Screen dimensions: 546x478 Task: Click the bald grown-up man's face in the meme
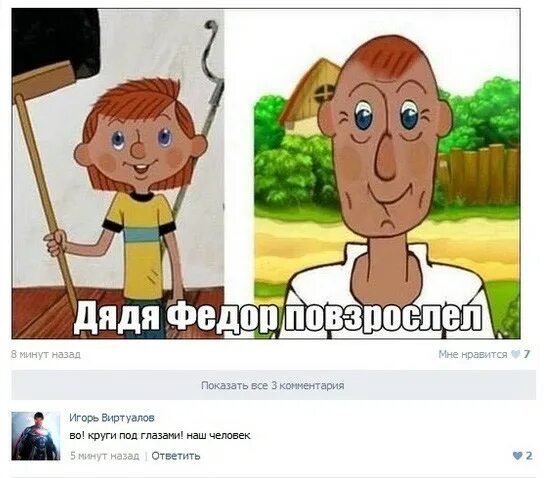(385, 144)
